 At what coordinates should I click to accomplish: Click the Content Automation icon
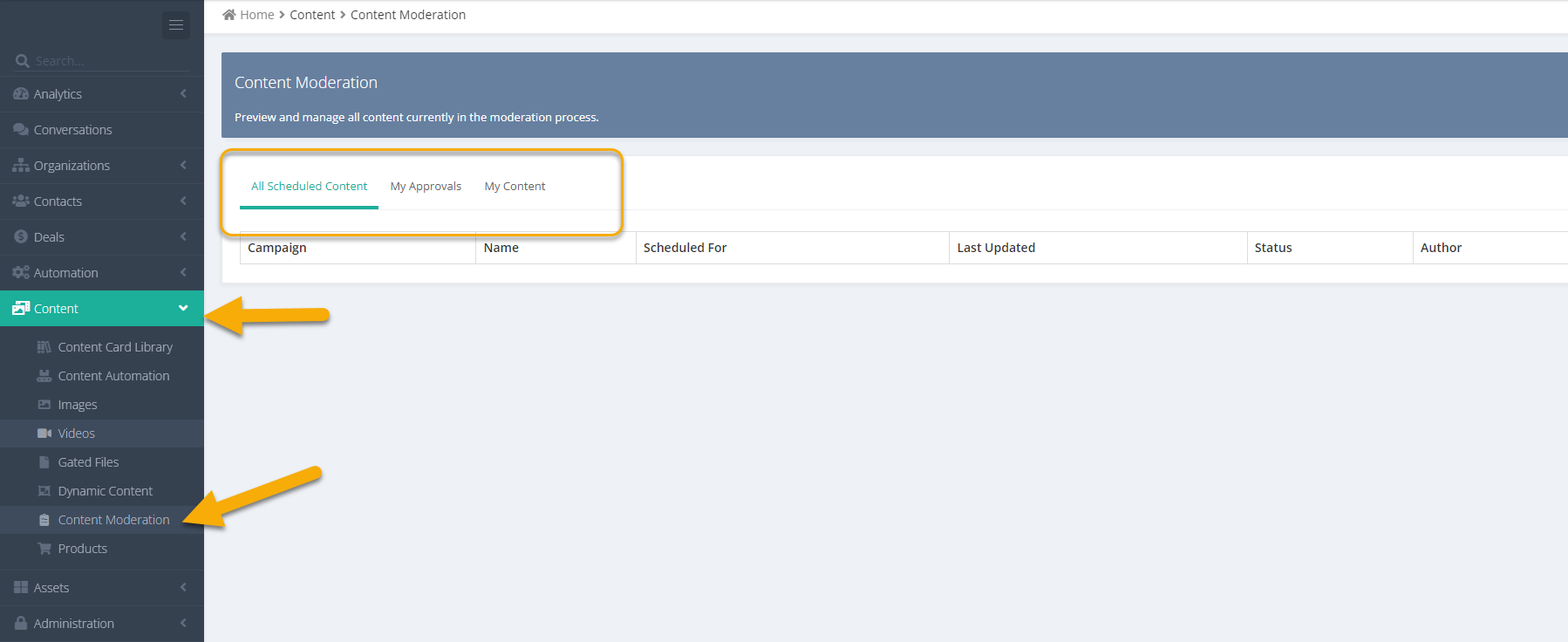click(44, 375)
